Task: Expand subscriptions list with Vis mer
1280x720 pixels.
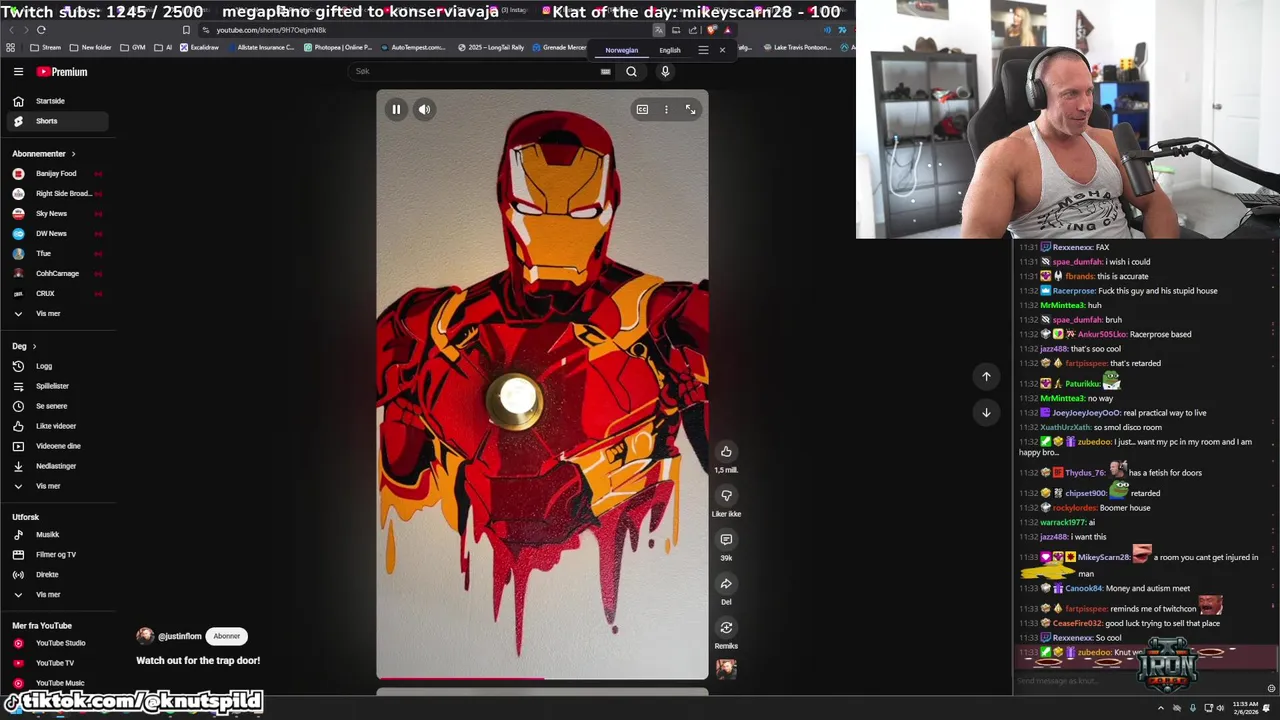Action: tap(56, 314)
